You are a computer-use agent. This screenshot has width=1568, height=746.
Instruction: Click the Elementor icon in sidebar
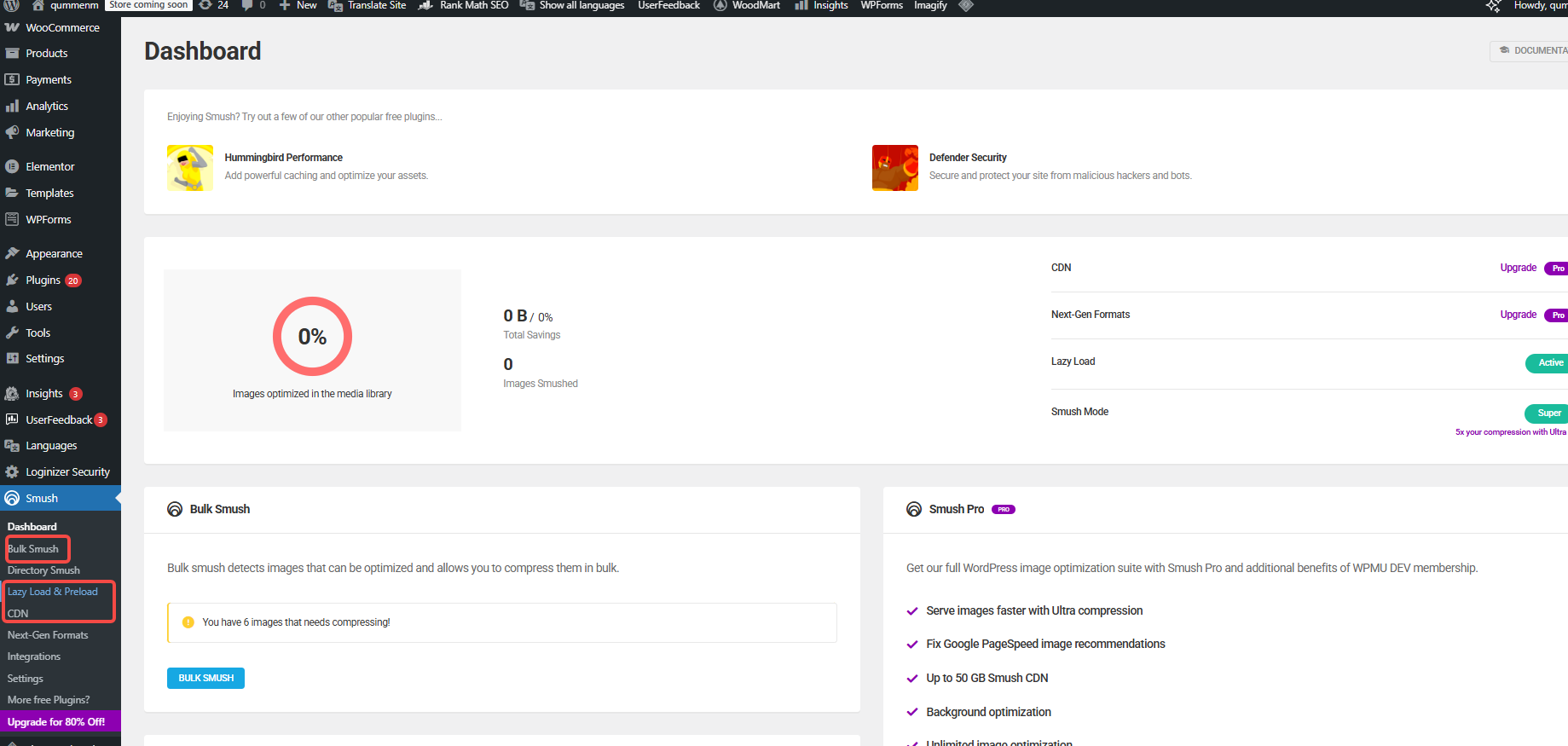[12, 167]
